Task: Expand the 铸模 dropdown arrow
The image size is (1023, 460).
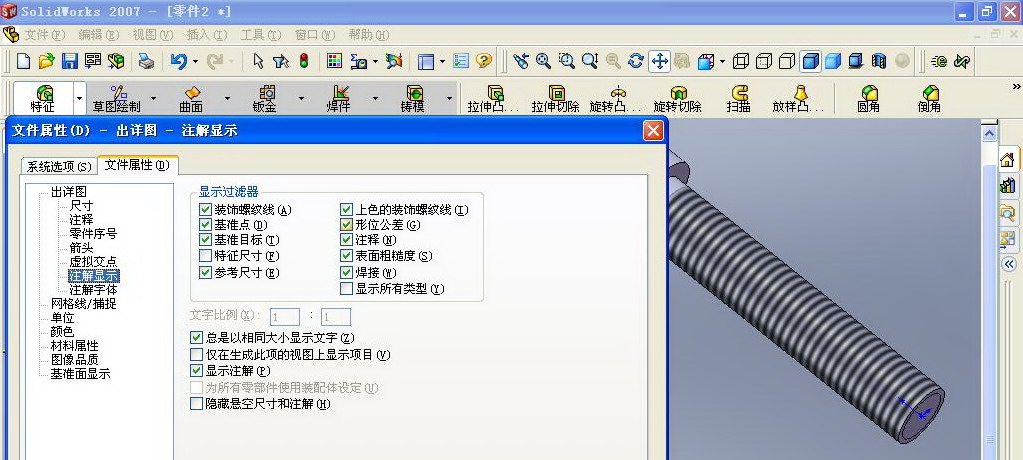Action: coord(450,99)
